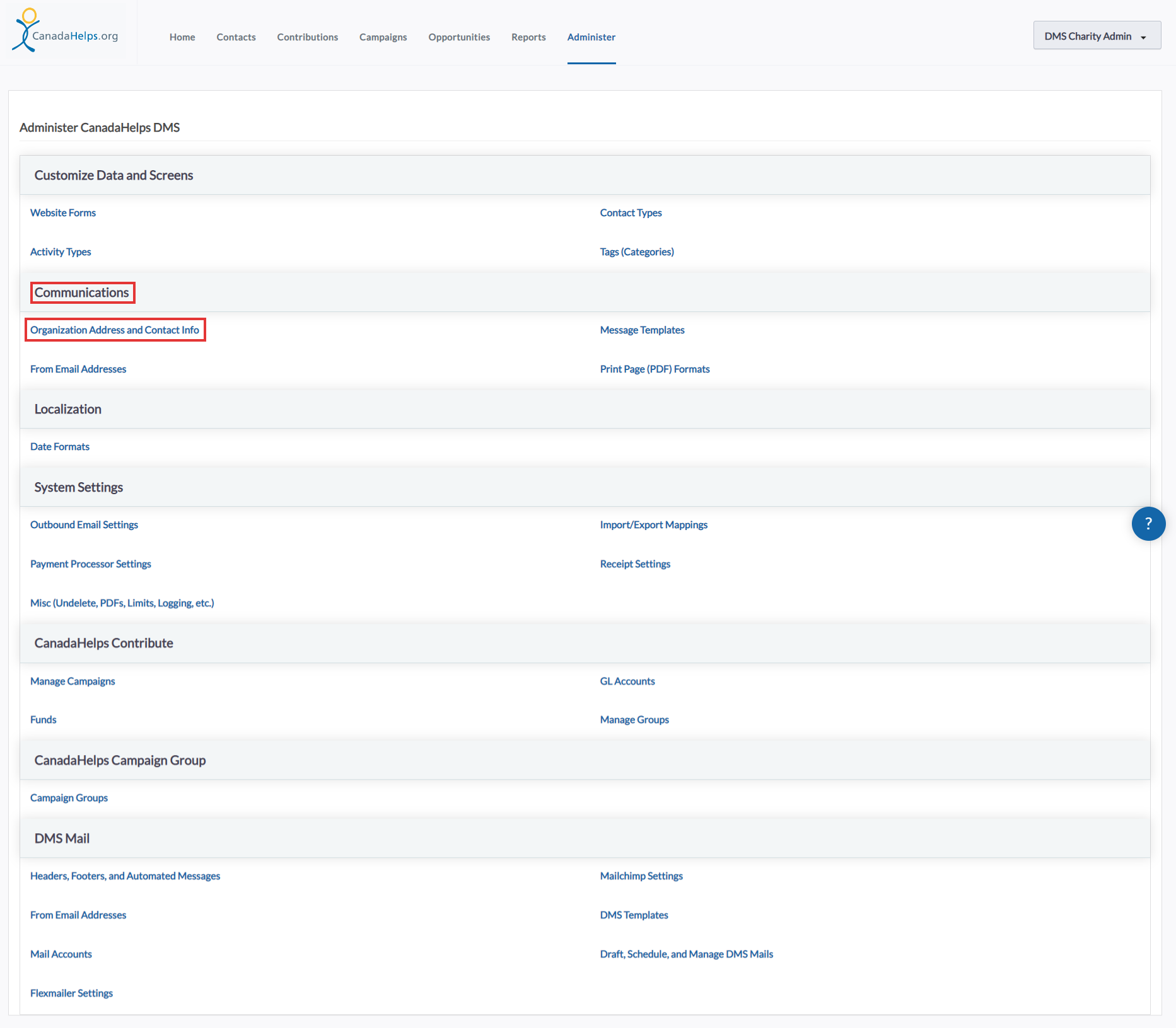Open the Campaign Groups link
Screen dimensions: 1176x1028
tap(69, 798)
